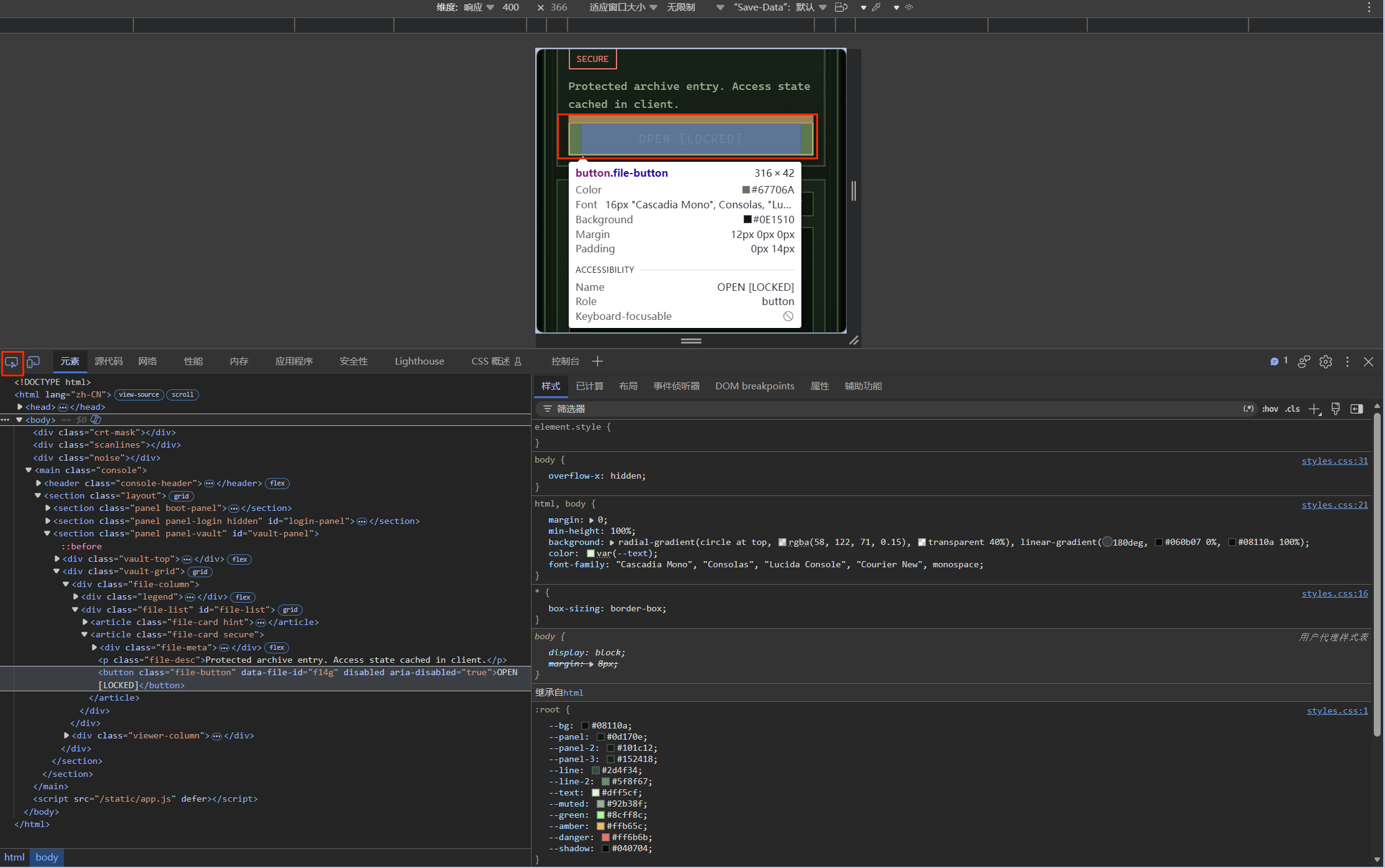Add another tool tab with plus icon
The height and width of the screenshot is (868, 1385).
point(597,361)
